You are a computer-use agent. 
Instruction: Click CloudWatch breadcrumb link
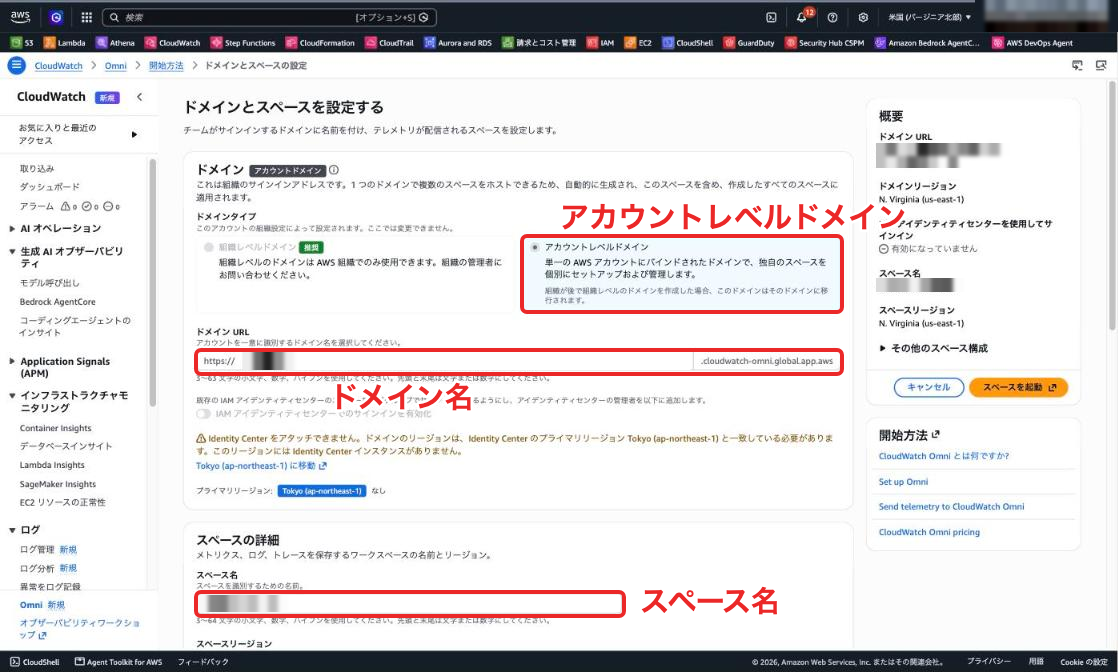pos(58,66)
